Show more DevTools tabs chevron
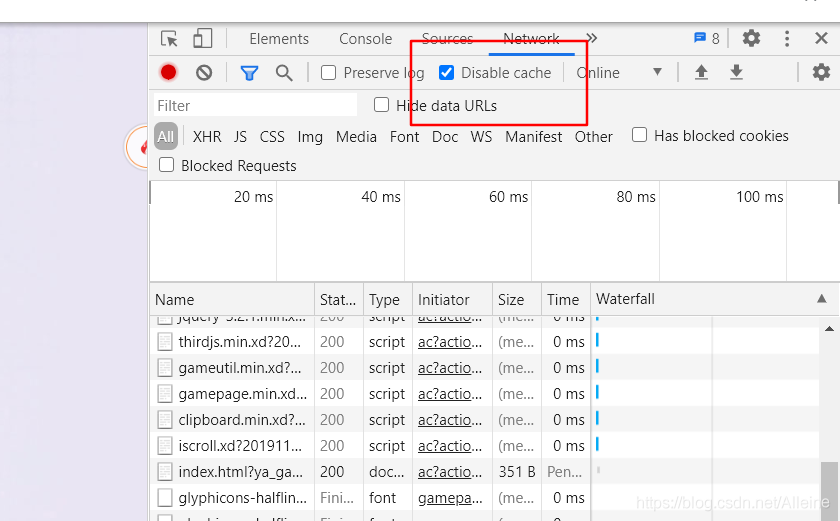The height and width of the screenshot is (521, 840). point(591,39)
